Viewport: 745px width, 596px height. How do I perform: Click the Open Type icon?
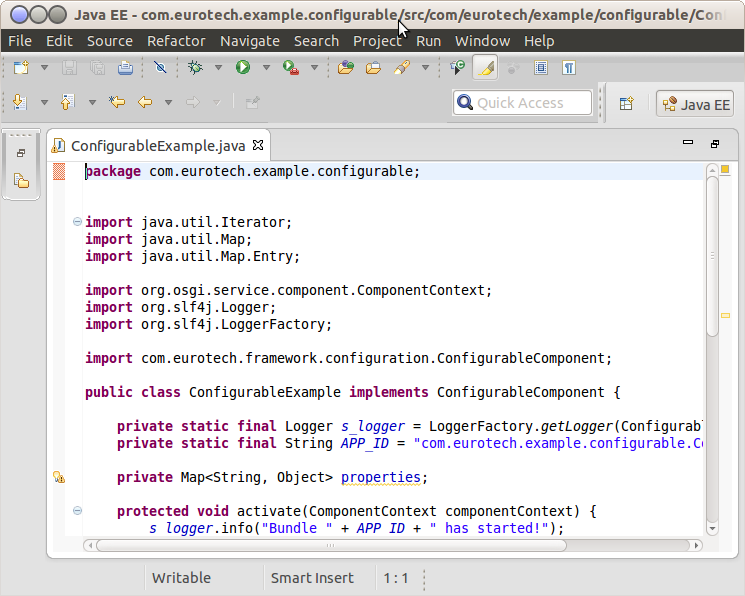click(x=346, y=68)
